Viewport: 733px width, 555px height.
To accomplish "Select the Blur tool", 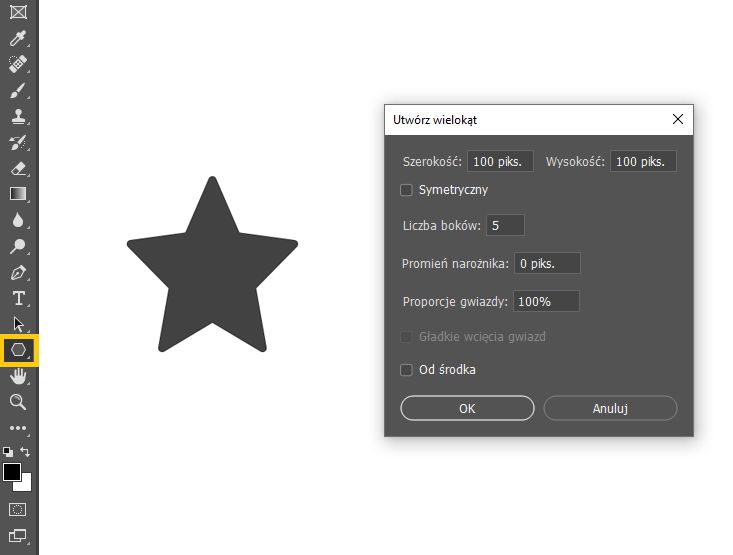I will [18, 220].
